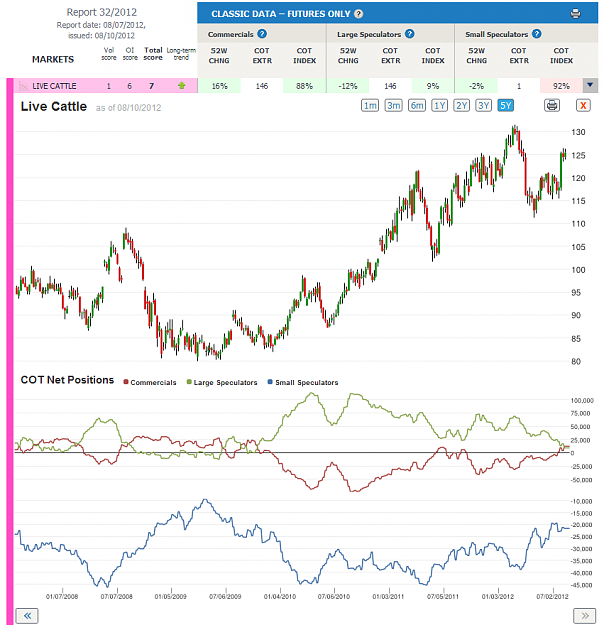Open the Commercials help question mark
The height and width of the screenshot is (625, 604).
coord(262,34)
